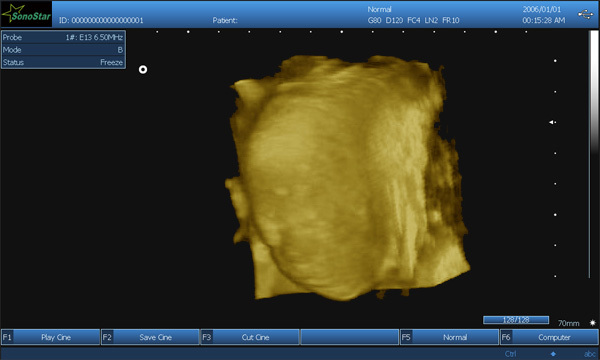Click the Status Freeze row
Viewport: 600px width, 360px height.
[63, 62]
